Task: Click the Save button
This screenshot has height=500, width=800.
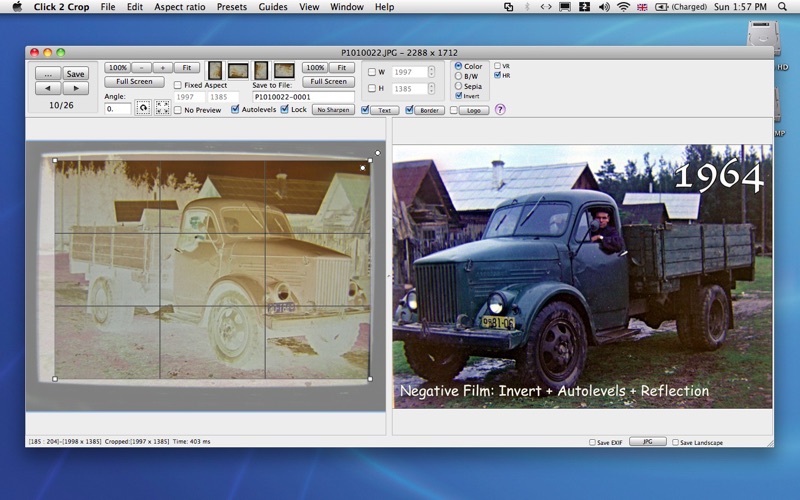Action: pos(76,73)
